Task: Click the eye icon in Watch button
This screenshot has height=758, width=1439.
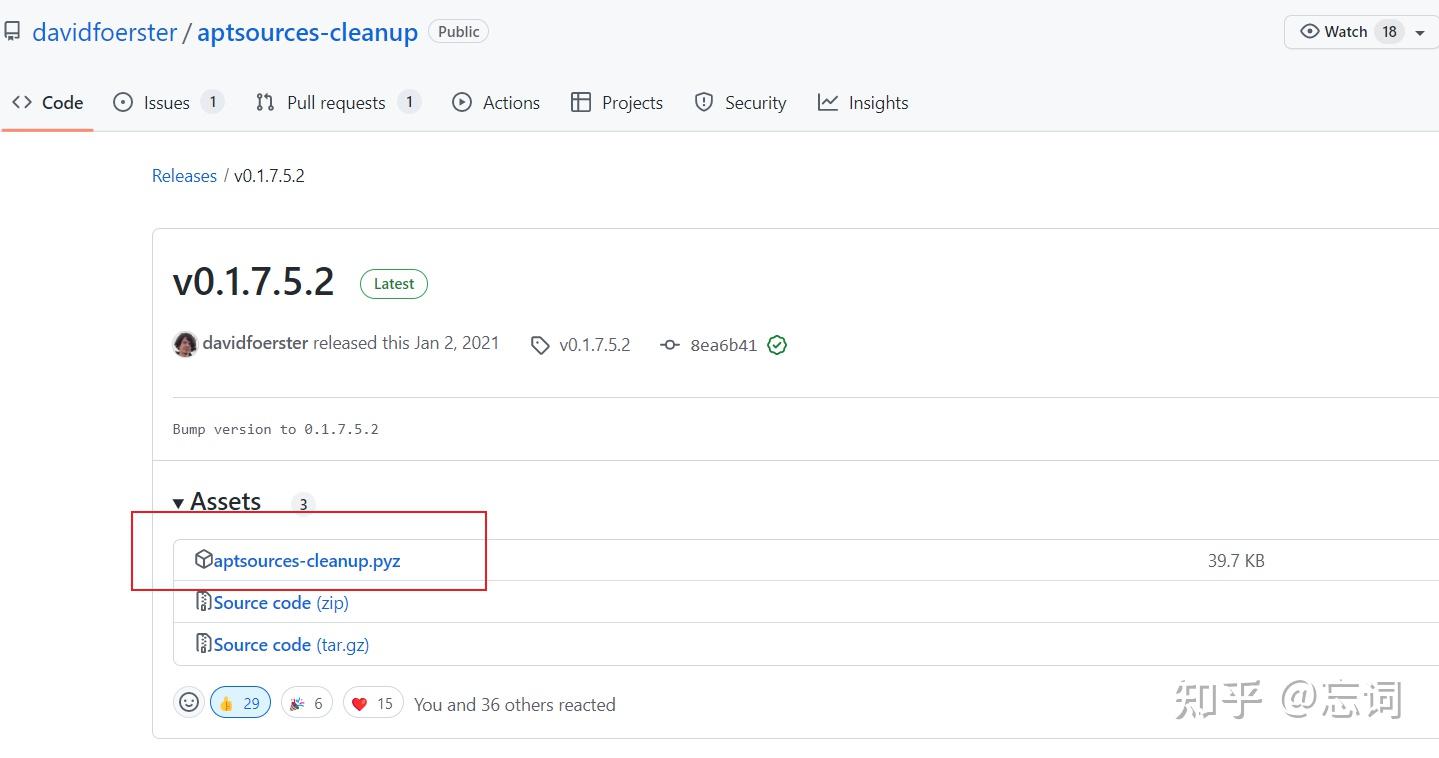Action: pyautogui.click(x=1309, y=32)
